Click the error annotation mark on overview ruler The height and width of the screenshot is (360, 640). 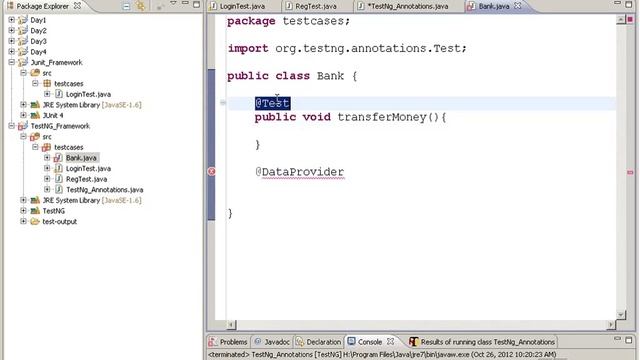[x=630, y=172]
